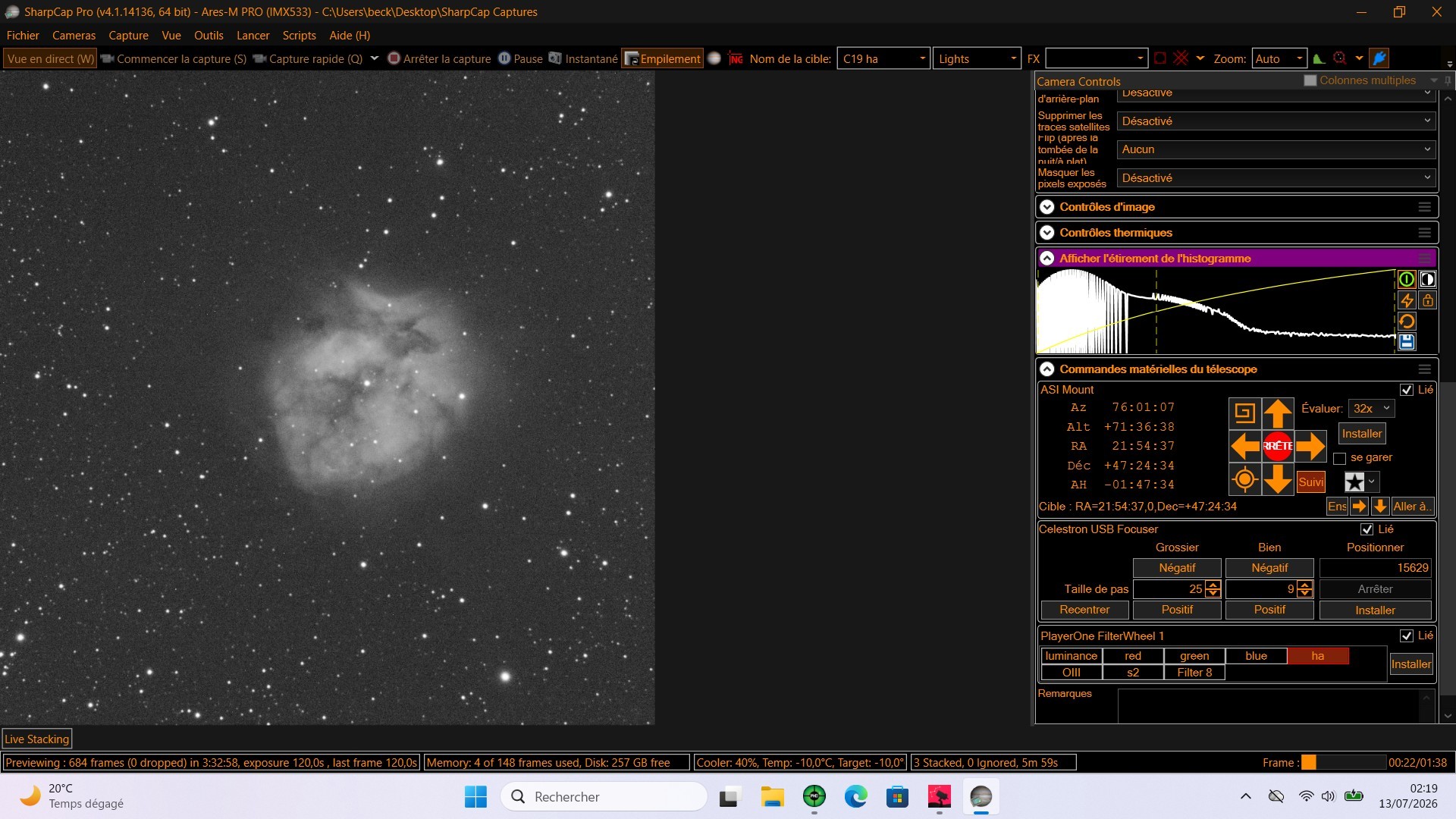Toggle the ASI Mount Lié checkbox
1456x819 pixels.
(x=1407, y=390)
